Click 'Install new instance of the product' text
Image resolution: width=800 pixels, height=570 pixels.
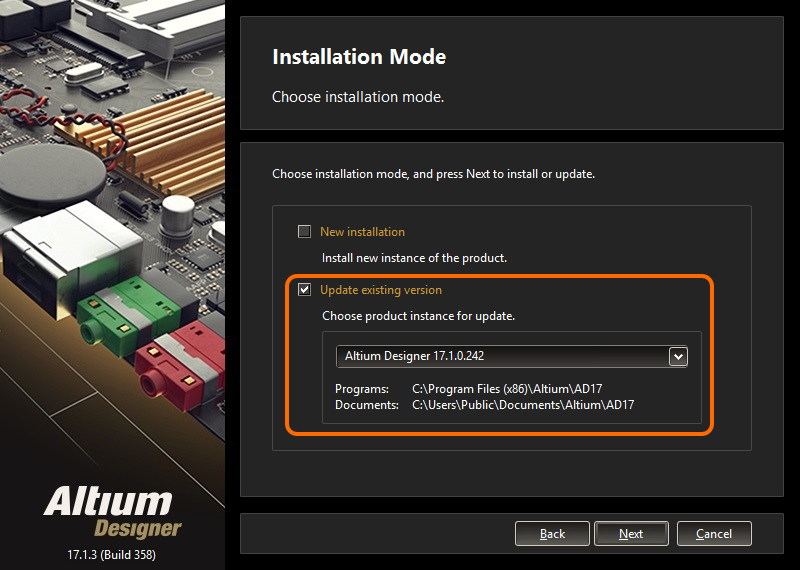[414, 258]
